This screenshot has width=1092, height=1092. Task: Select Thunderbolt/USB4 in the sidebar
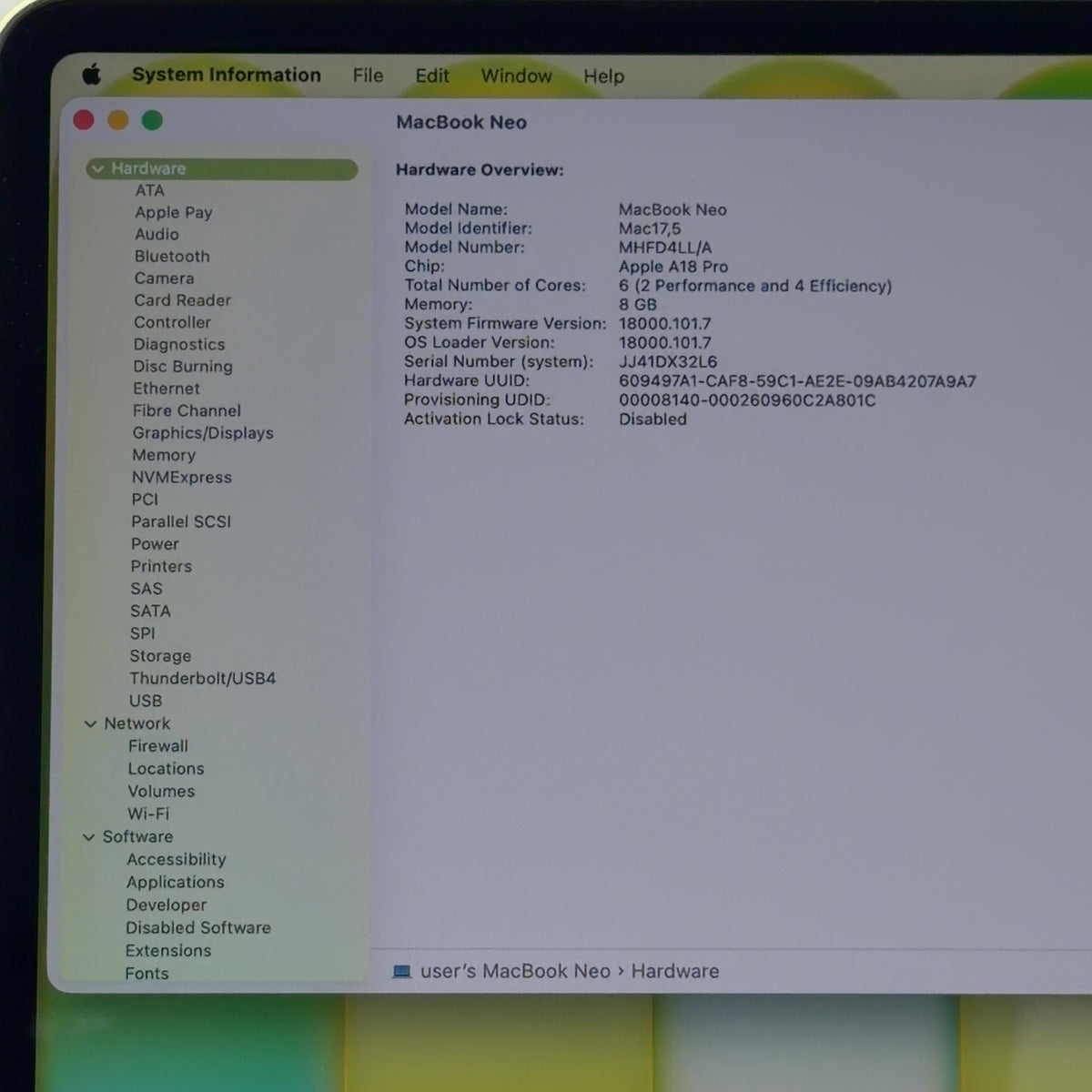pyautogui.click(x=202, y=679)
